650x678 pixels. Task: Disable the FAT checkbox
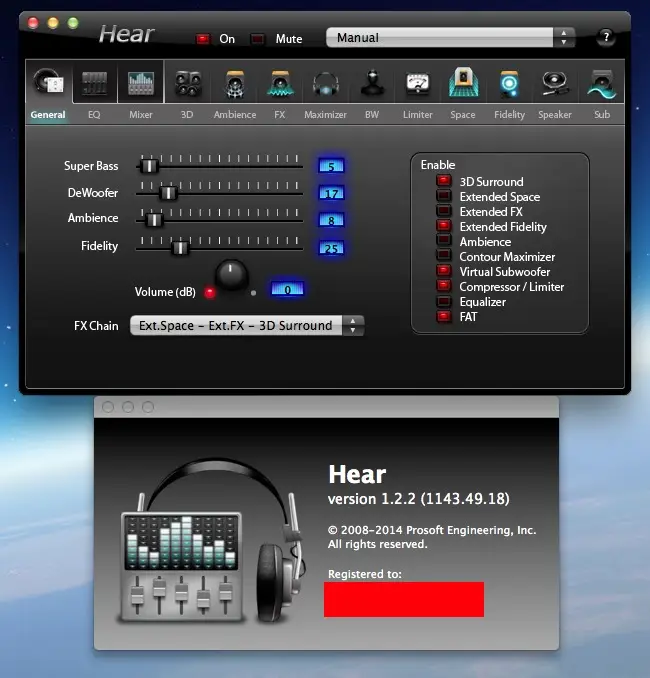444,317
